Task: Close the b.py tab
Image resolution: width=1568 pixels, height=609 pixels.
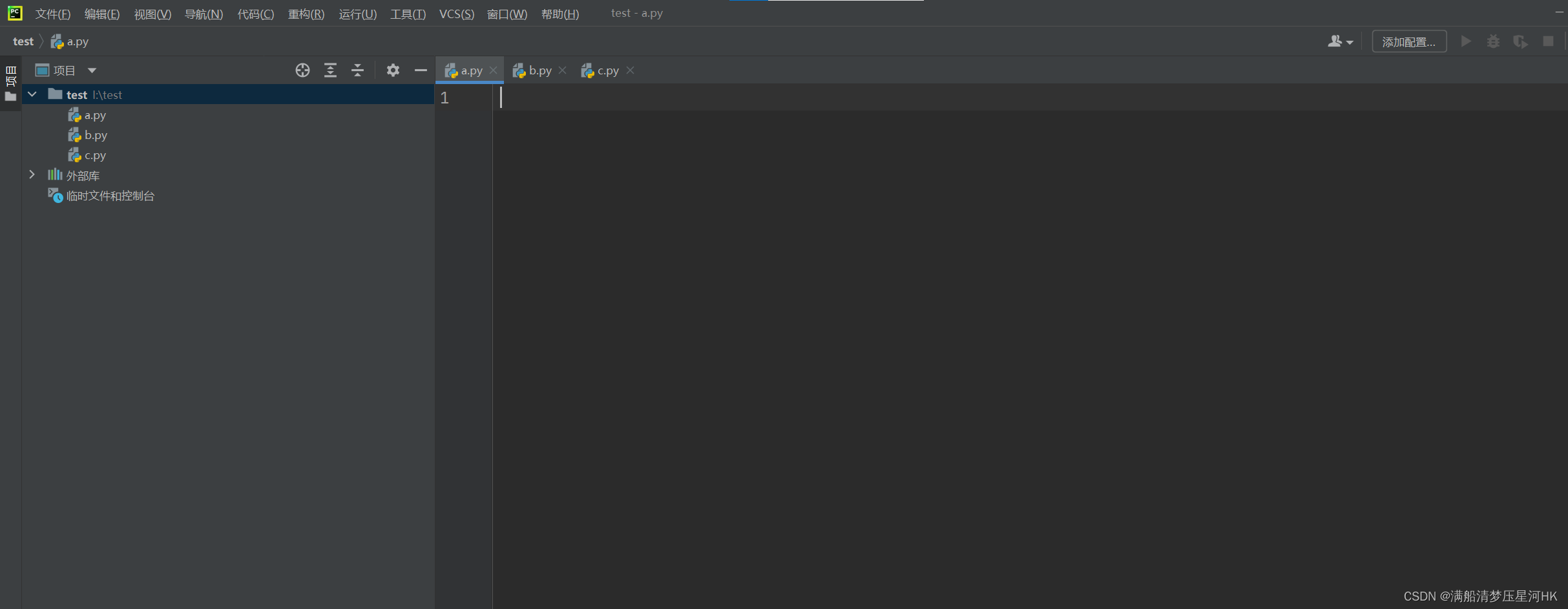Action: pos(563,70)
